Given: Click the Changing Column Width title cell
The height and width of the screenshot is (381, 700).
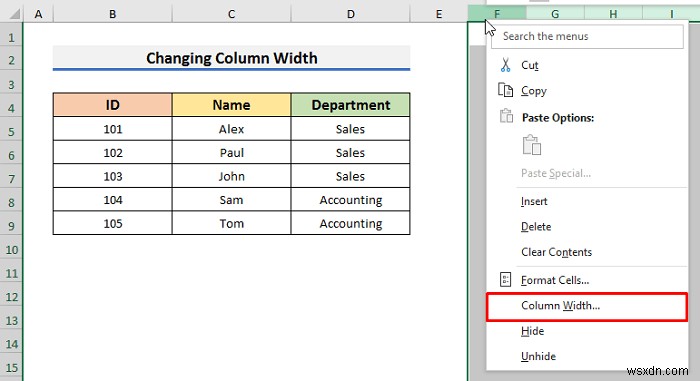Looking at the screenshot, I should [x=231, y=58].
